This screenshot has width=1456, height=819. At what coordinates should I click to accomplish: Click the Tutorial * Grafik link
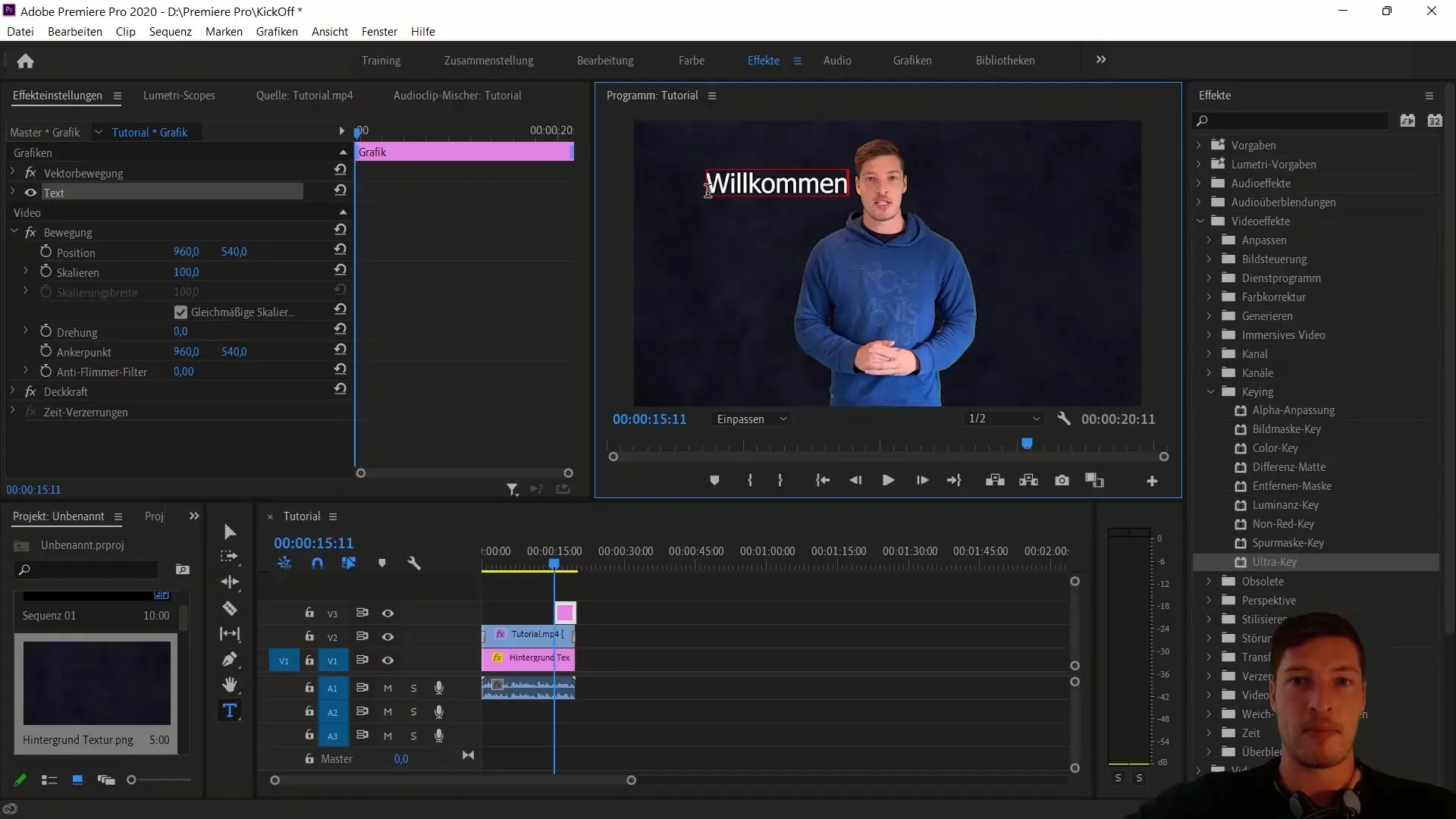coord(149,132)
